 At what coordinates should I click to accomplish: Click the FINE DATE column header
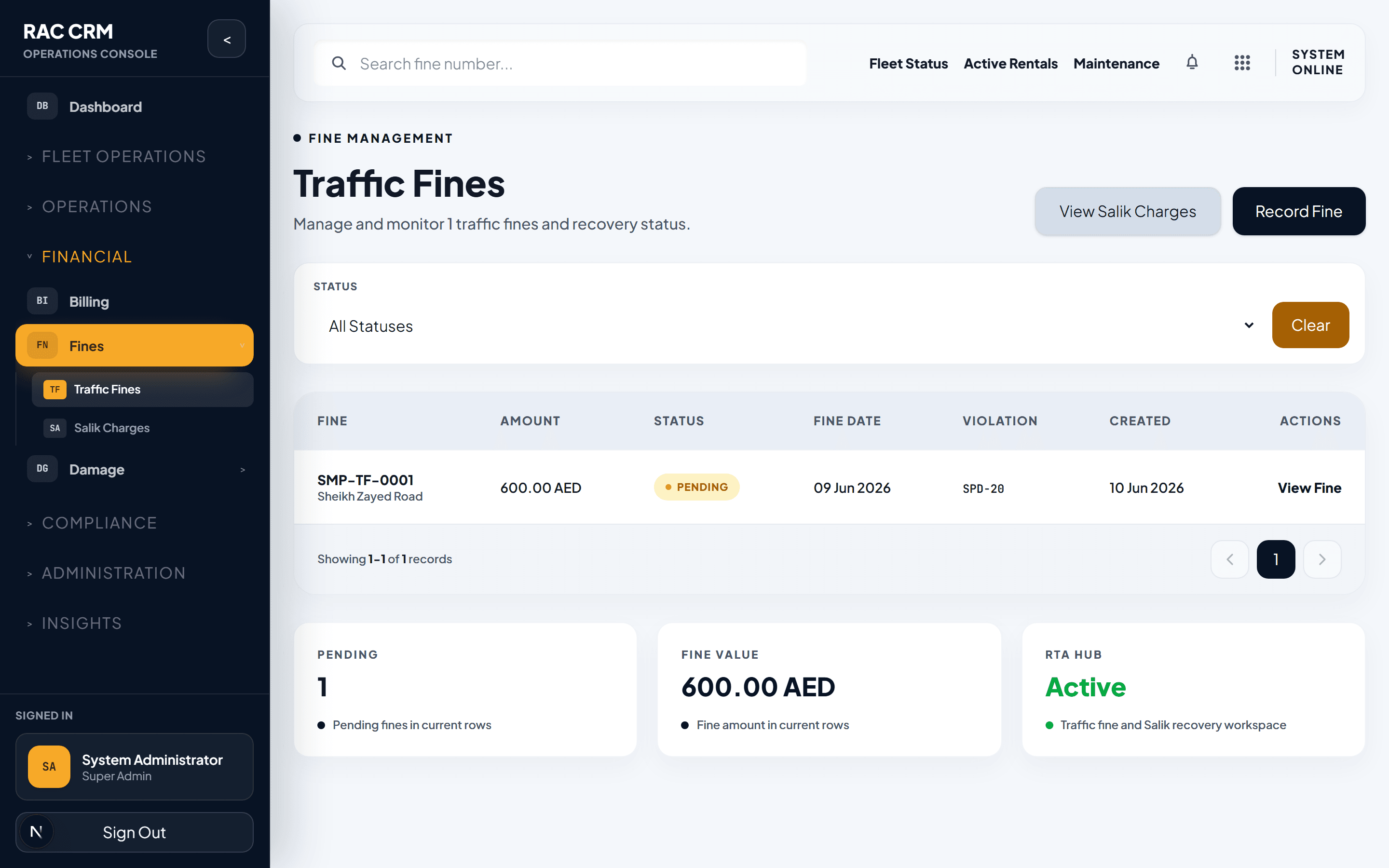pyautogui.click(x=847, y=421)
